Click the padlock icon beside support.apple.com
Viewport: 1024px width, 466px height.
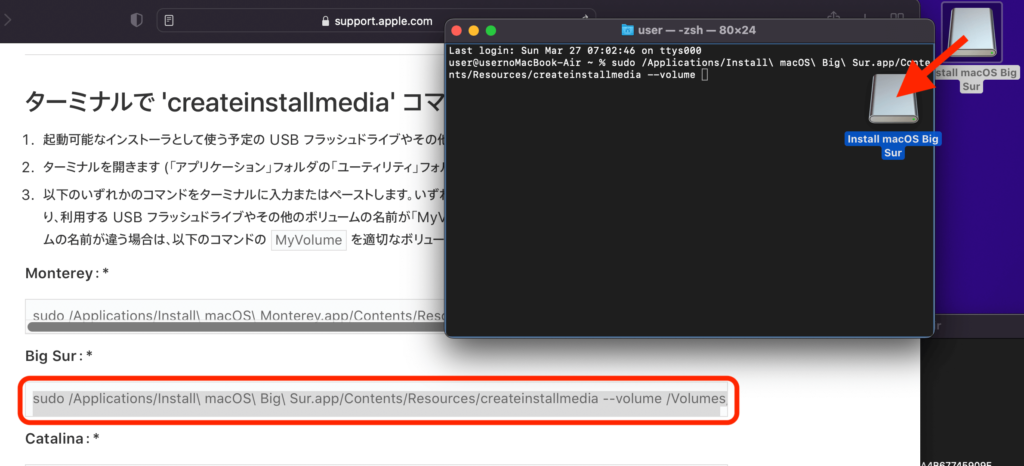[326, 21]
